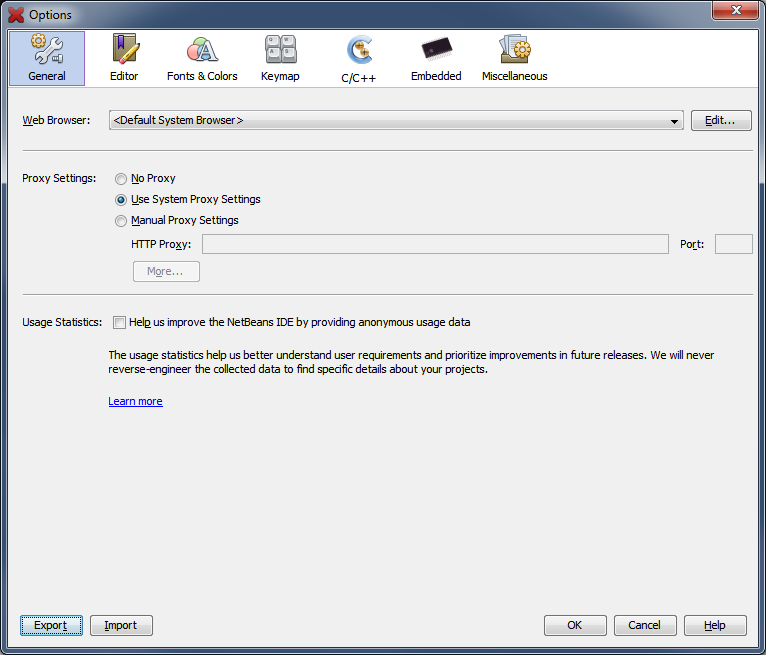Select Manual Proxy Settings option
Screen dimensions: 766x655
(121, 221)
